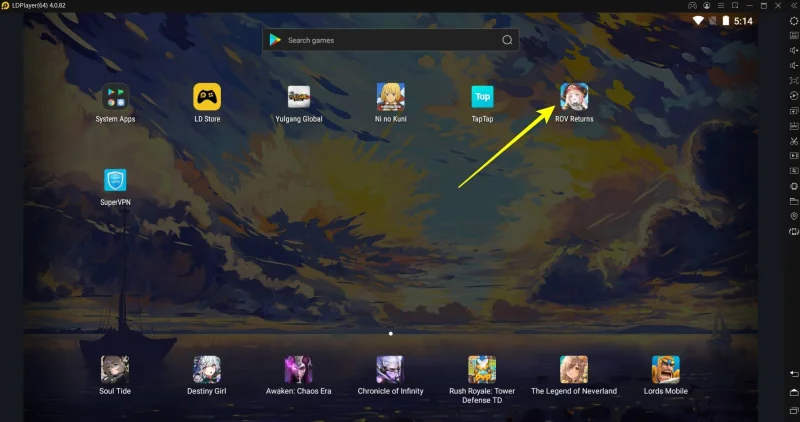Launch the LD Store app
This screenshot has width=800, height=422.
pyautogui.click(x=207, y=96)
